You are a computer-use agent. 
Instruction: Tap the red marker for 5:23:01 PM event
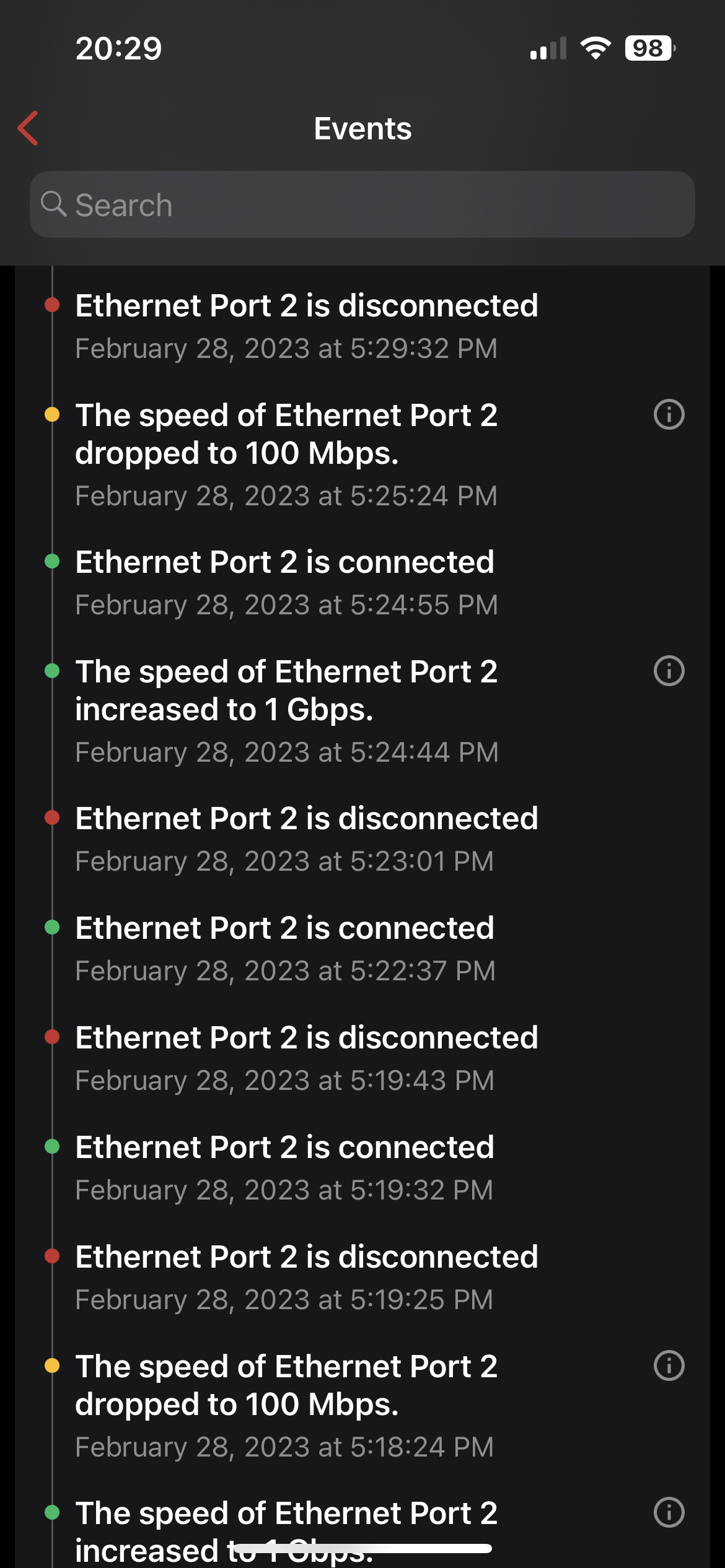pos(52,817)
